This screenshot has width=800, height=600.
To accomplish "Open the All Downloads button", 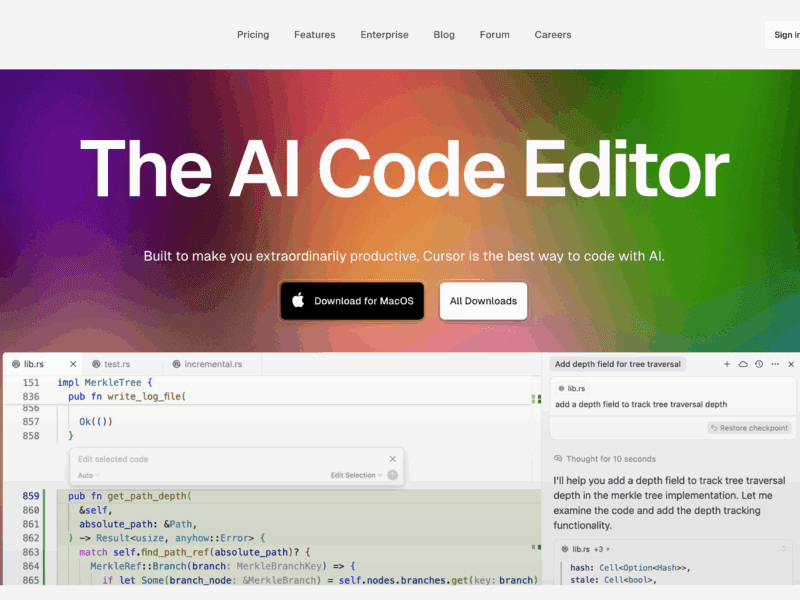I will point(483,301).
